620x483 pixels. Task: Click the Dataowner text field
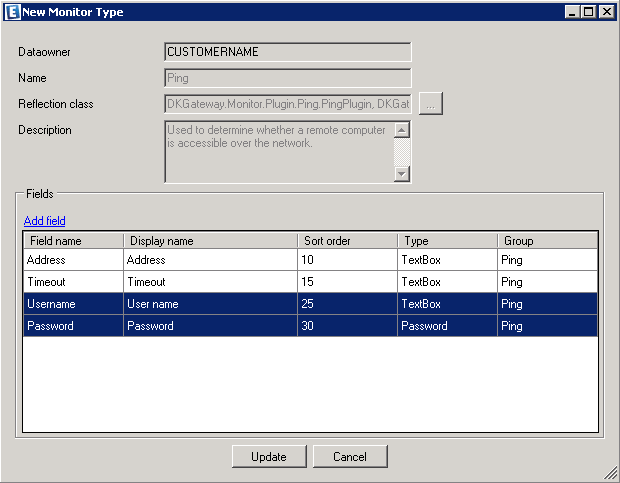tap(287, 52)
